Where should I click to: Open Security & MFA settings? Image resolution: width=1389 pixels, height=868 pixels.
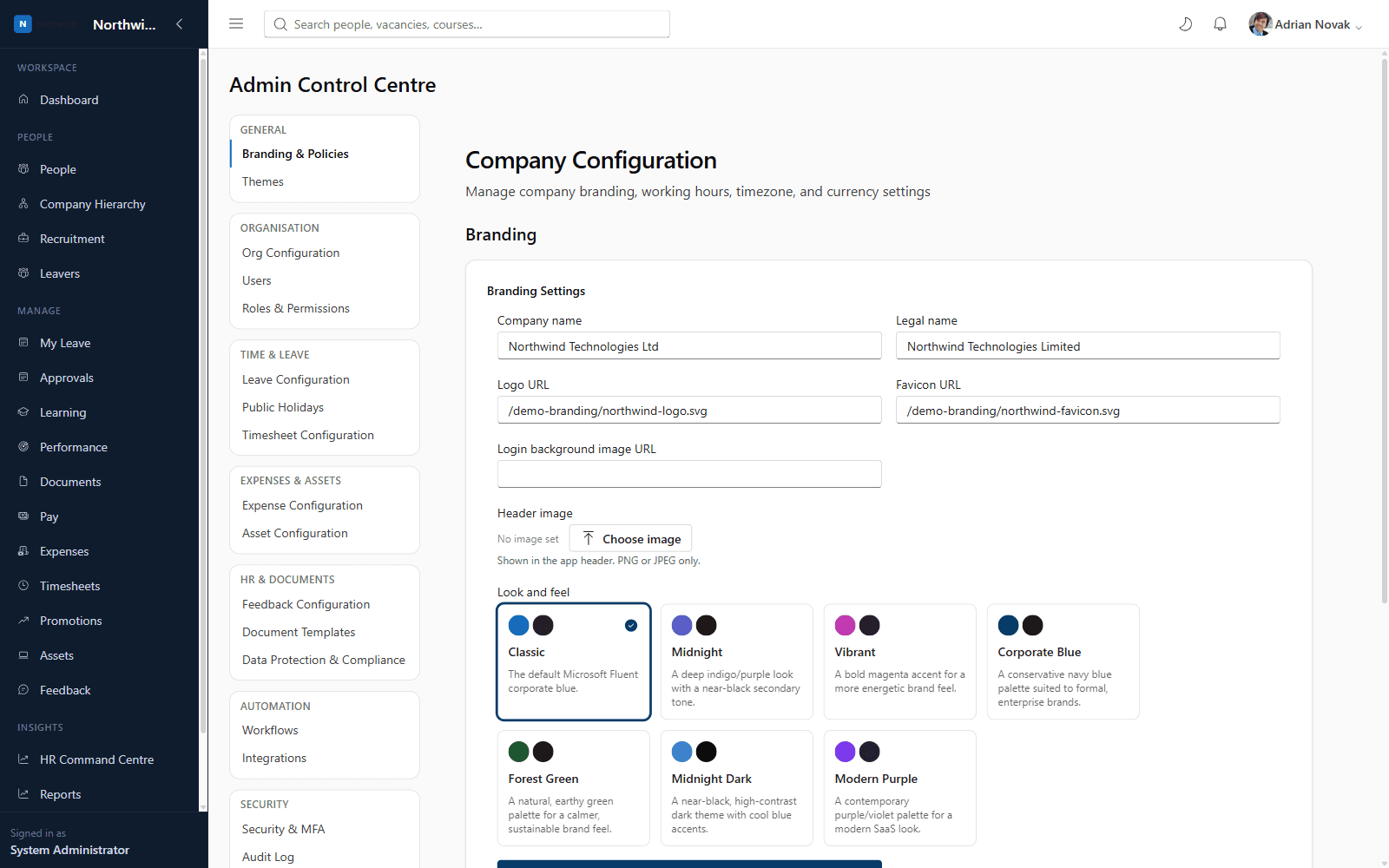pyautogui.click(x=325, y=829)
